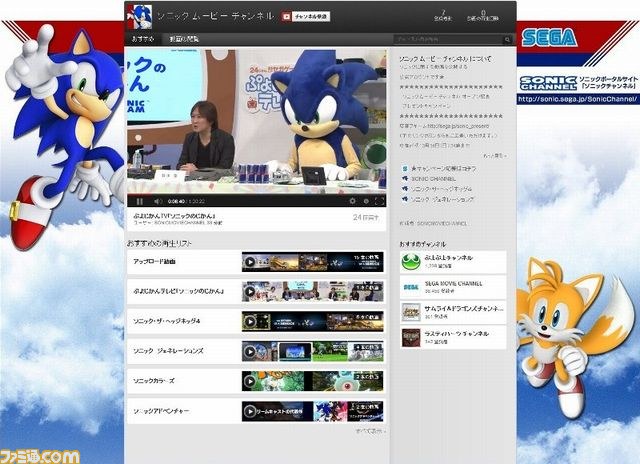The width and height of the screenshot is (640, 464).
Task: Play the ソニック・ザ・ヘッジホッグ4 playlist
Action: tap(250, 322)
